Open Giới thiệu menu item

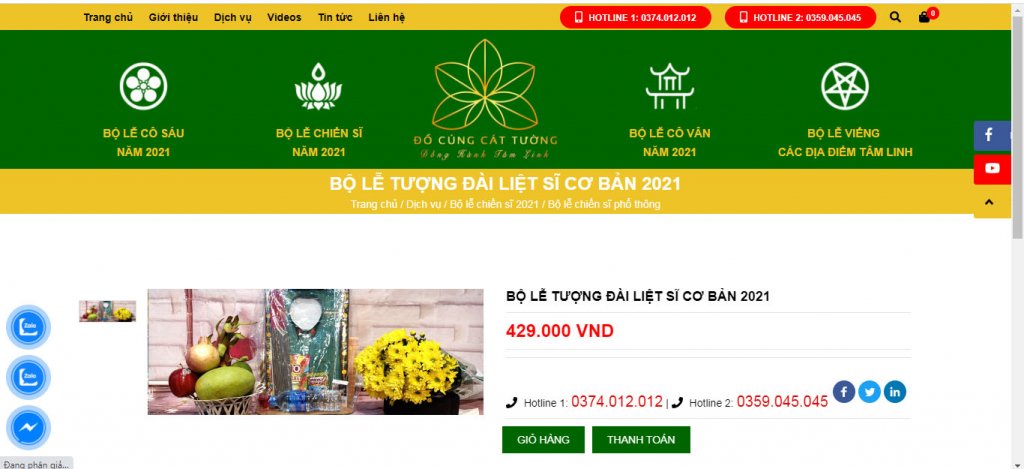click(x=173, y=18)
